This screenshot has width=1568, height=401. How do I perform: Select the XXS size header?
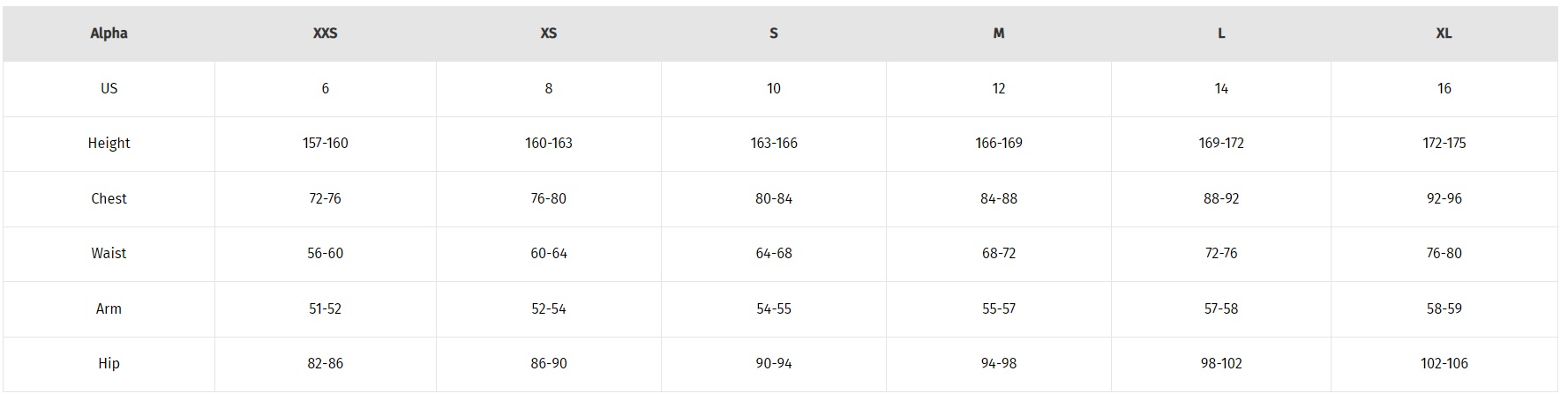tap(325, 33)
